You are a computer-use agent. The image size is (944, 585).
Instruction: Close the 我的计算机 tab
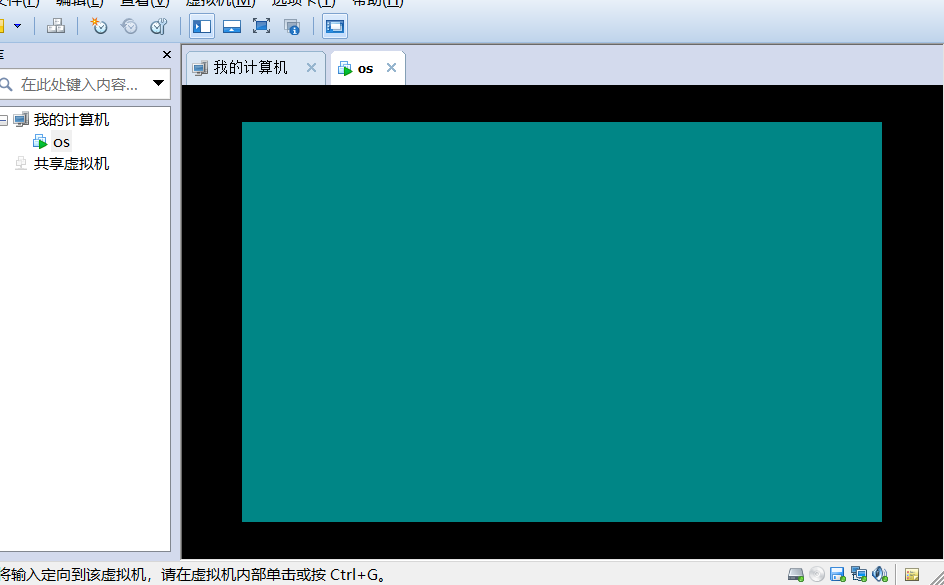[x=311, y=67]
